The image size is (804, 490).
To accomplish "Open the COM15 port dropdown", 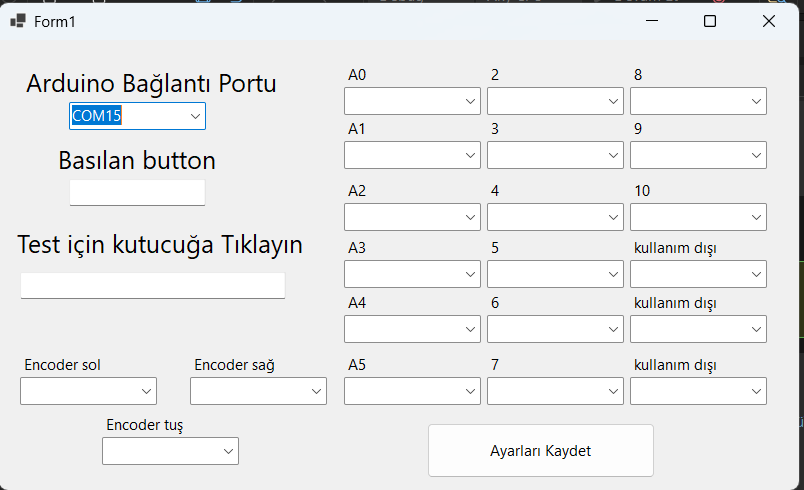I will 137,116.
